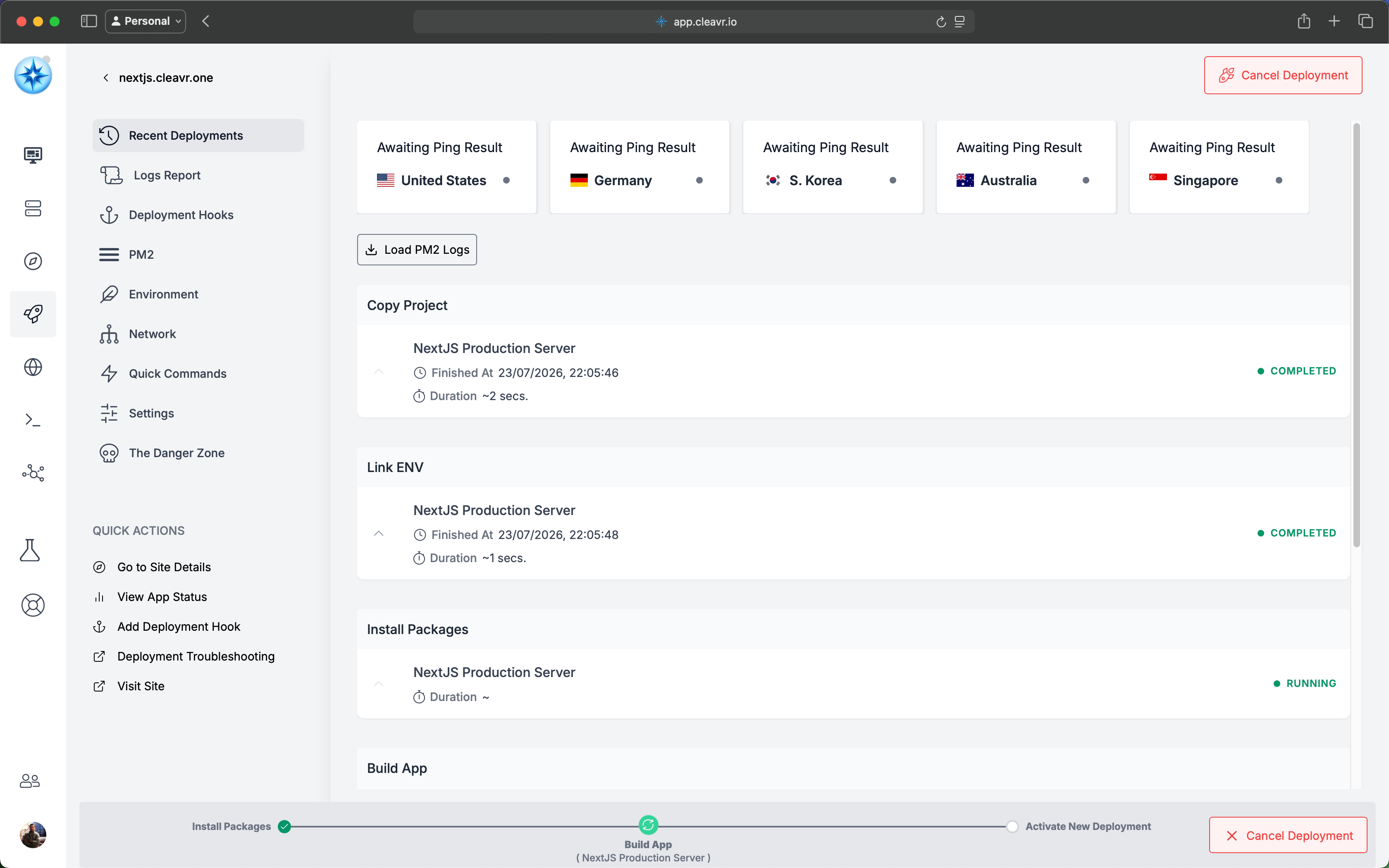Open Deployment Hooks section
The image size is (1389, 868).
[x=198, y=215]
